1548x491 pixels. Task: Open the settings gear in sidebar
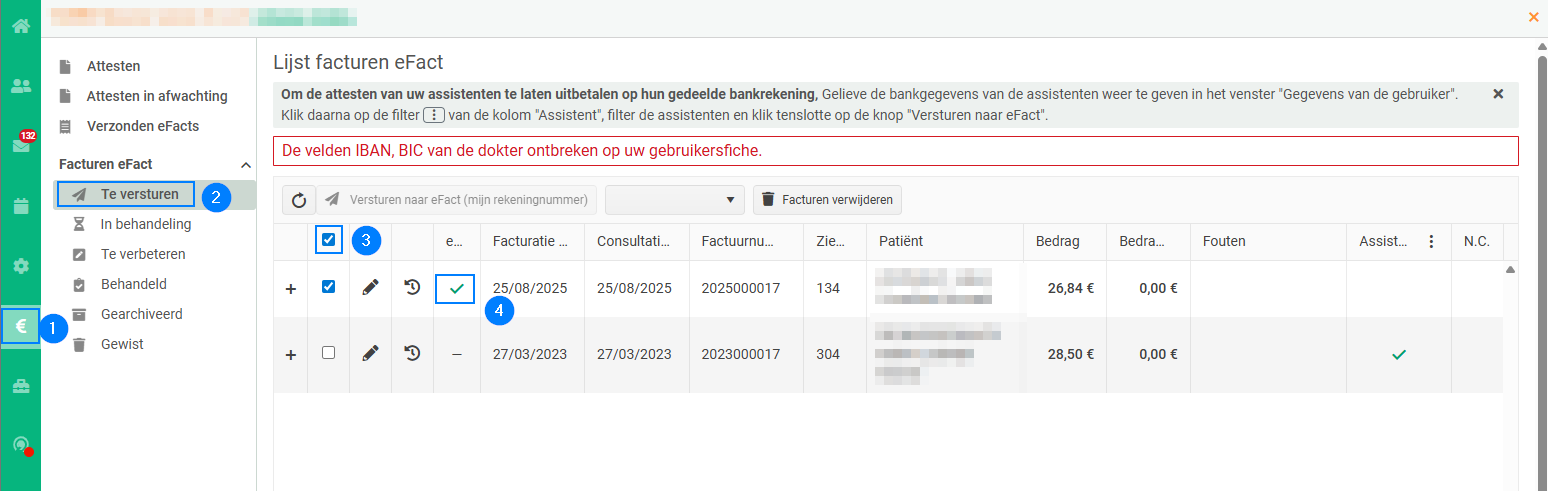(20, 266)
